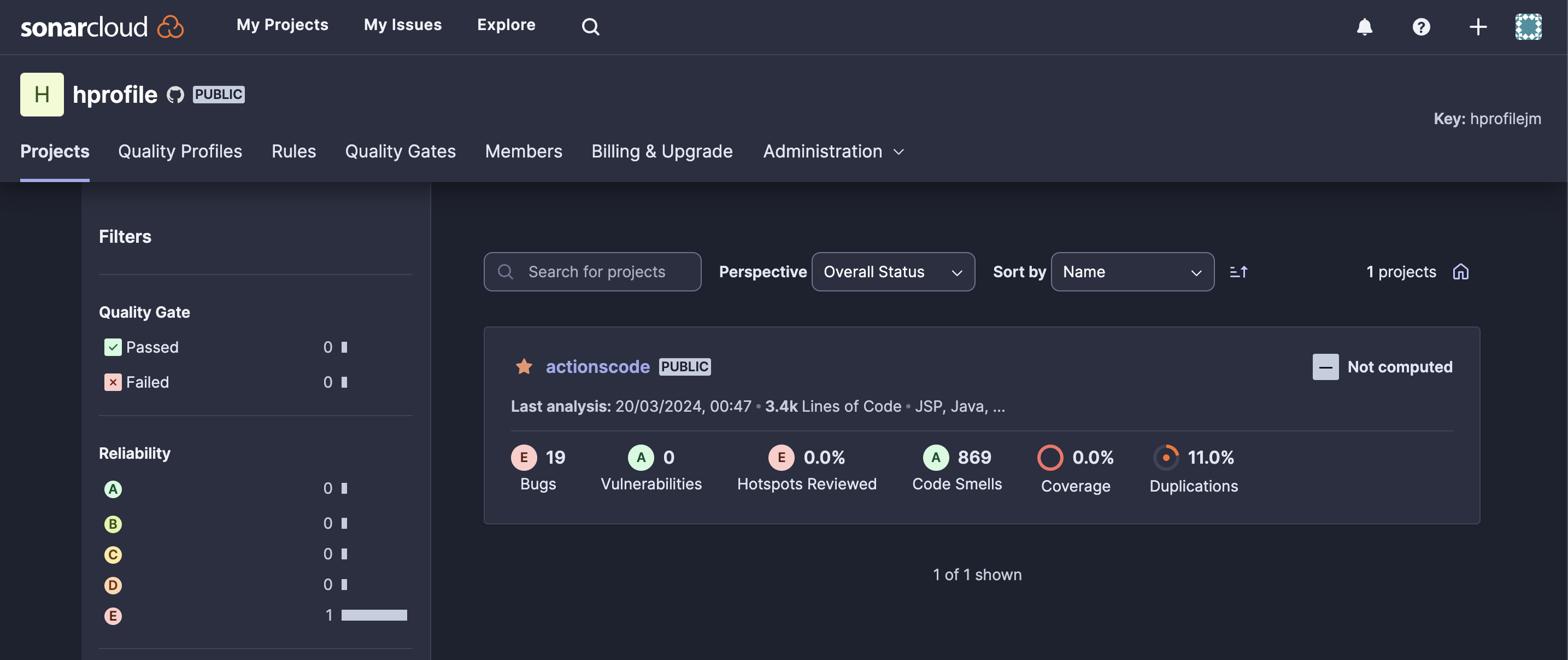
Task: Open the notifications bell
Action: [1364, 26]
